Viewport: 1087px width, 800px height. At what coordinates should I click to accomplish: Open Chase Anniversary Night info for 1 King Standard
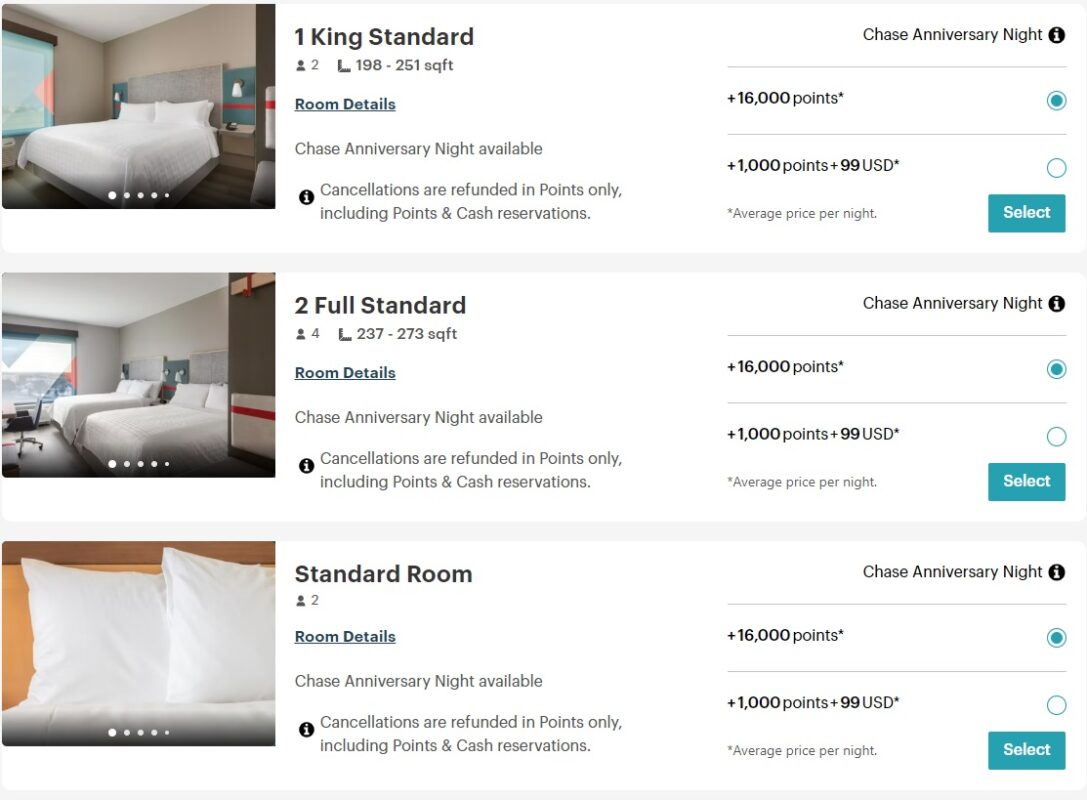[x=1056, y=34]
